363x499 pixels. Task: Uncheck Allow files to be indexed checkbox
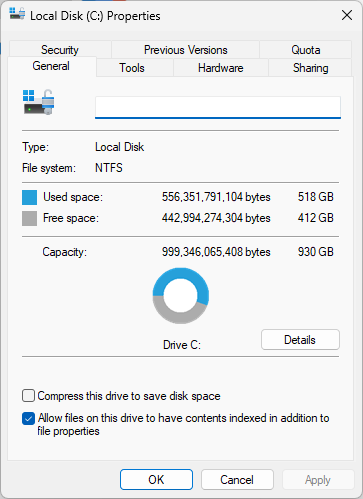(x=28, y=419)
